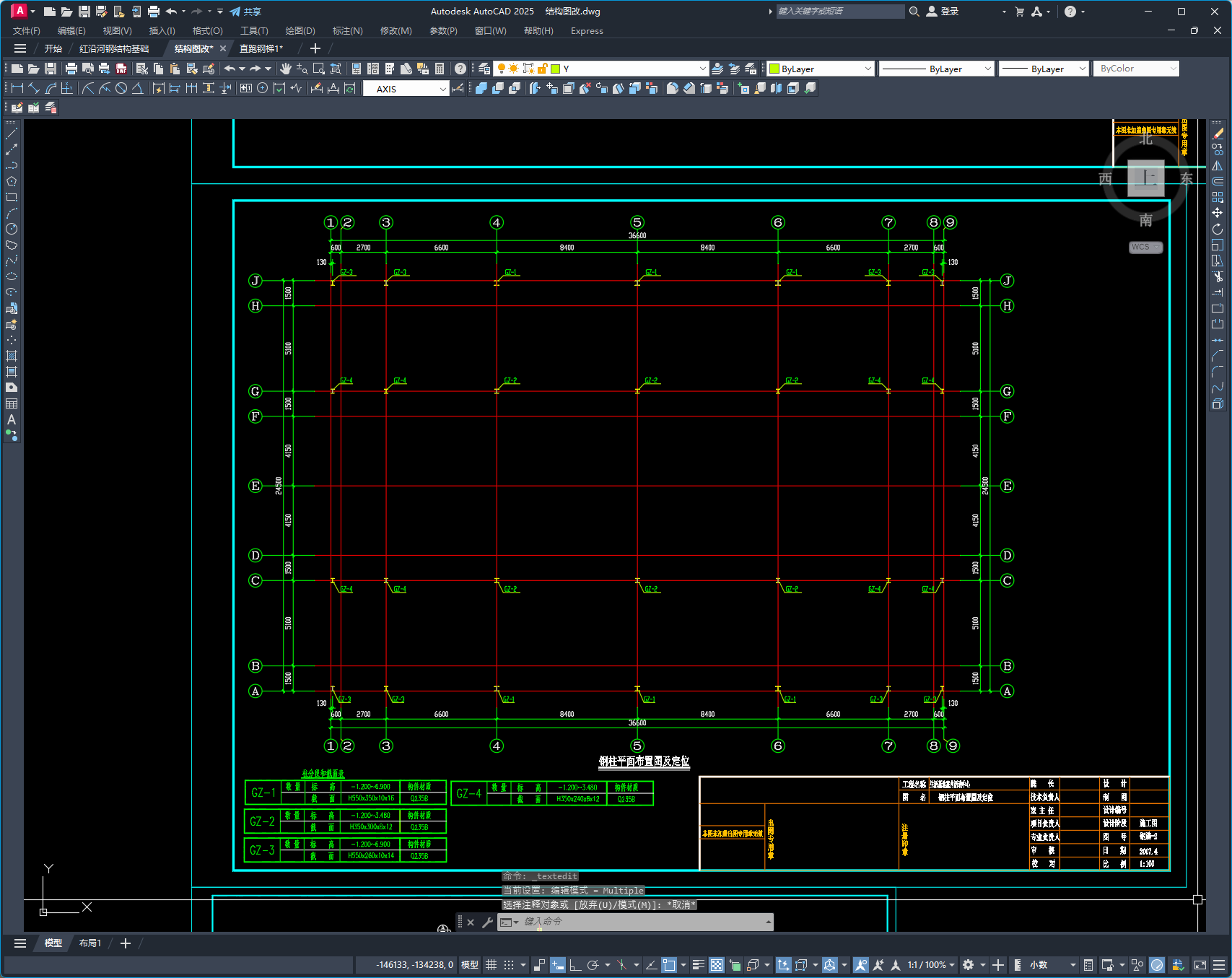The height and width of the screenshot is (978, 1232).
Task: Click the green layer color swatch
Action: click(555, 69)
